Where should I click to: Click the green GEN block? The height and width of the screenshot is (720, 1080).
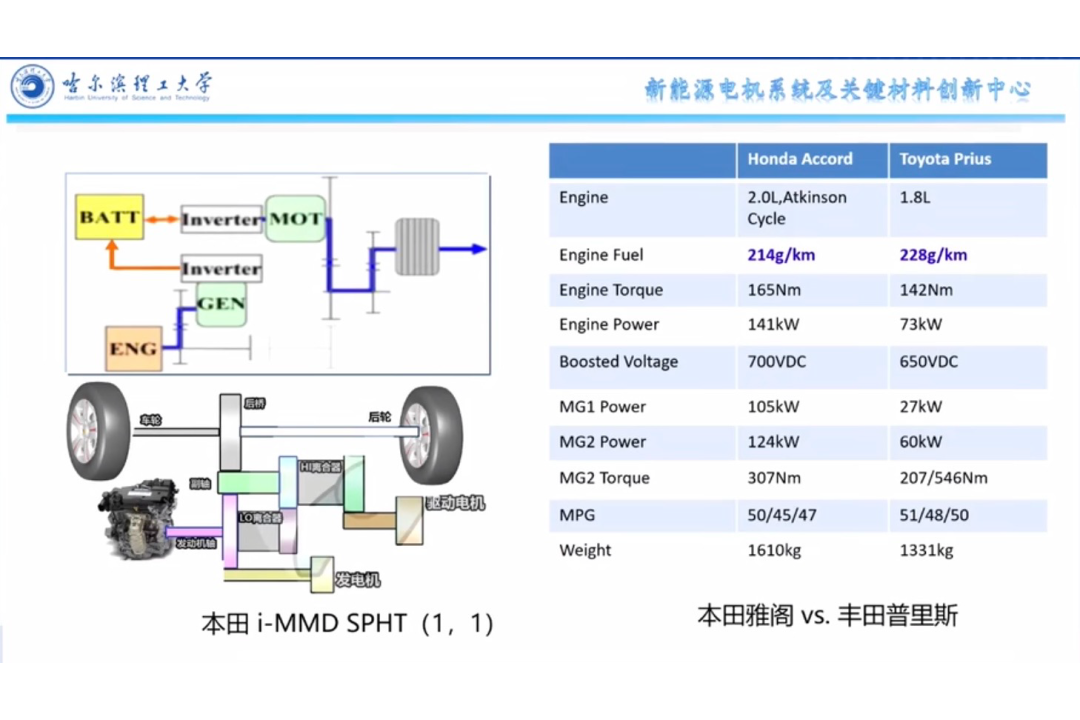pos(221,304)
